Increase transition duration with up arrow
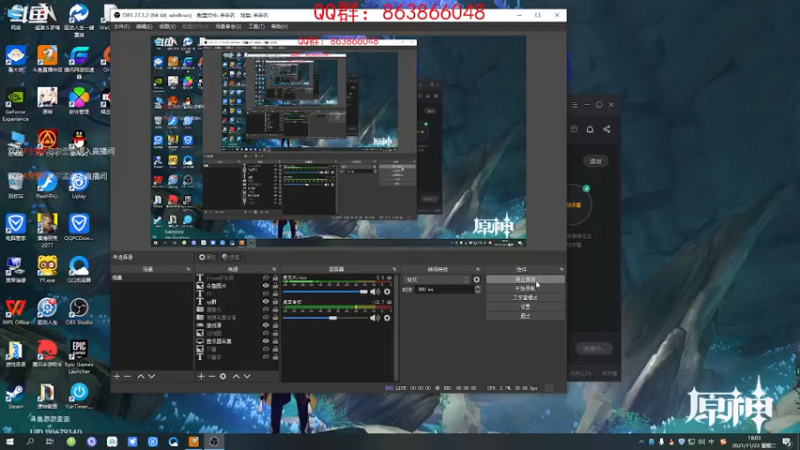The image size is (800, 450). tap(478, 287)
